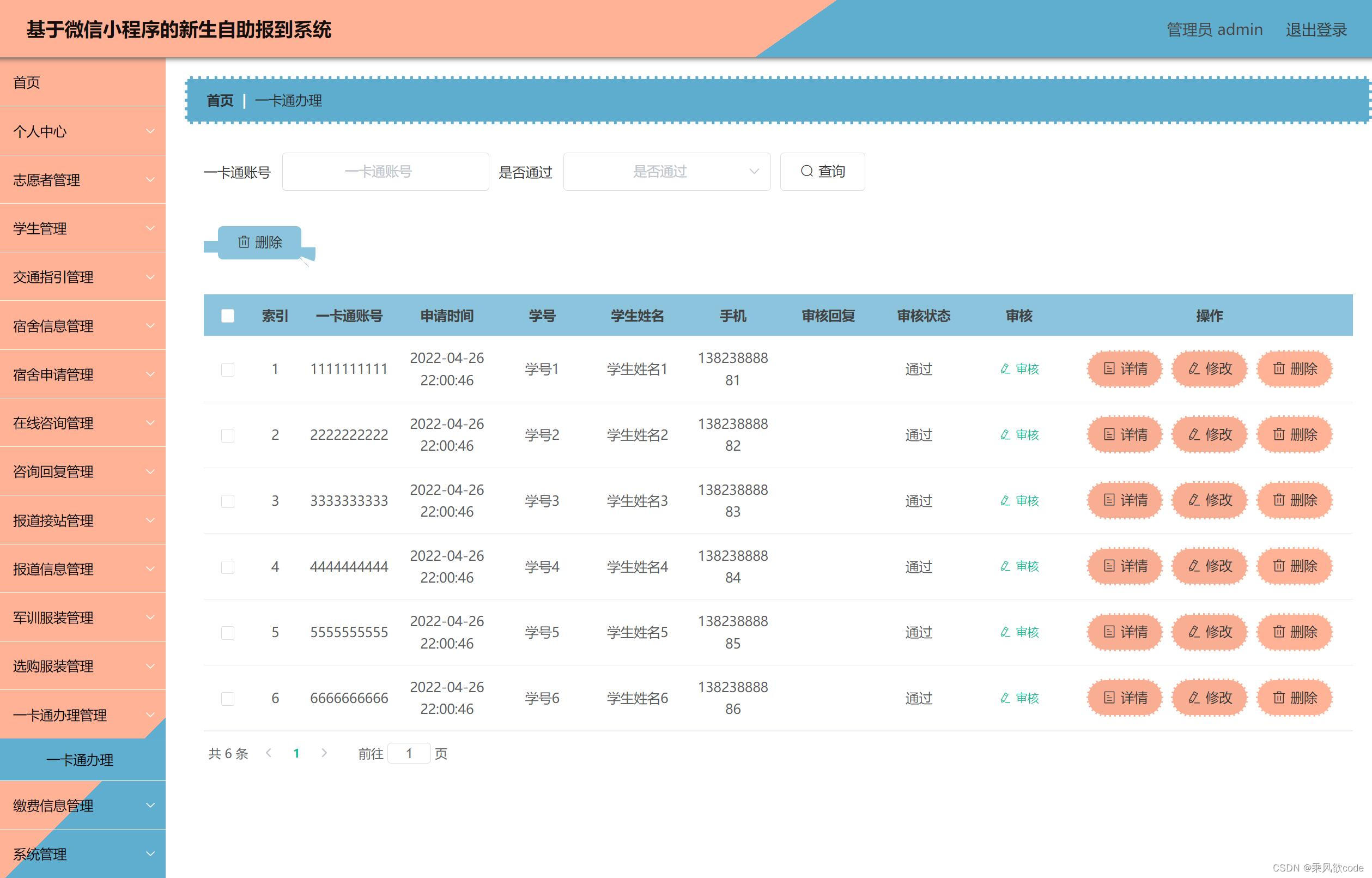Click the trash 删除 batch delete button
The image size is (1372, 878).
[x=259, y=243]
